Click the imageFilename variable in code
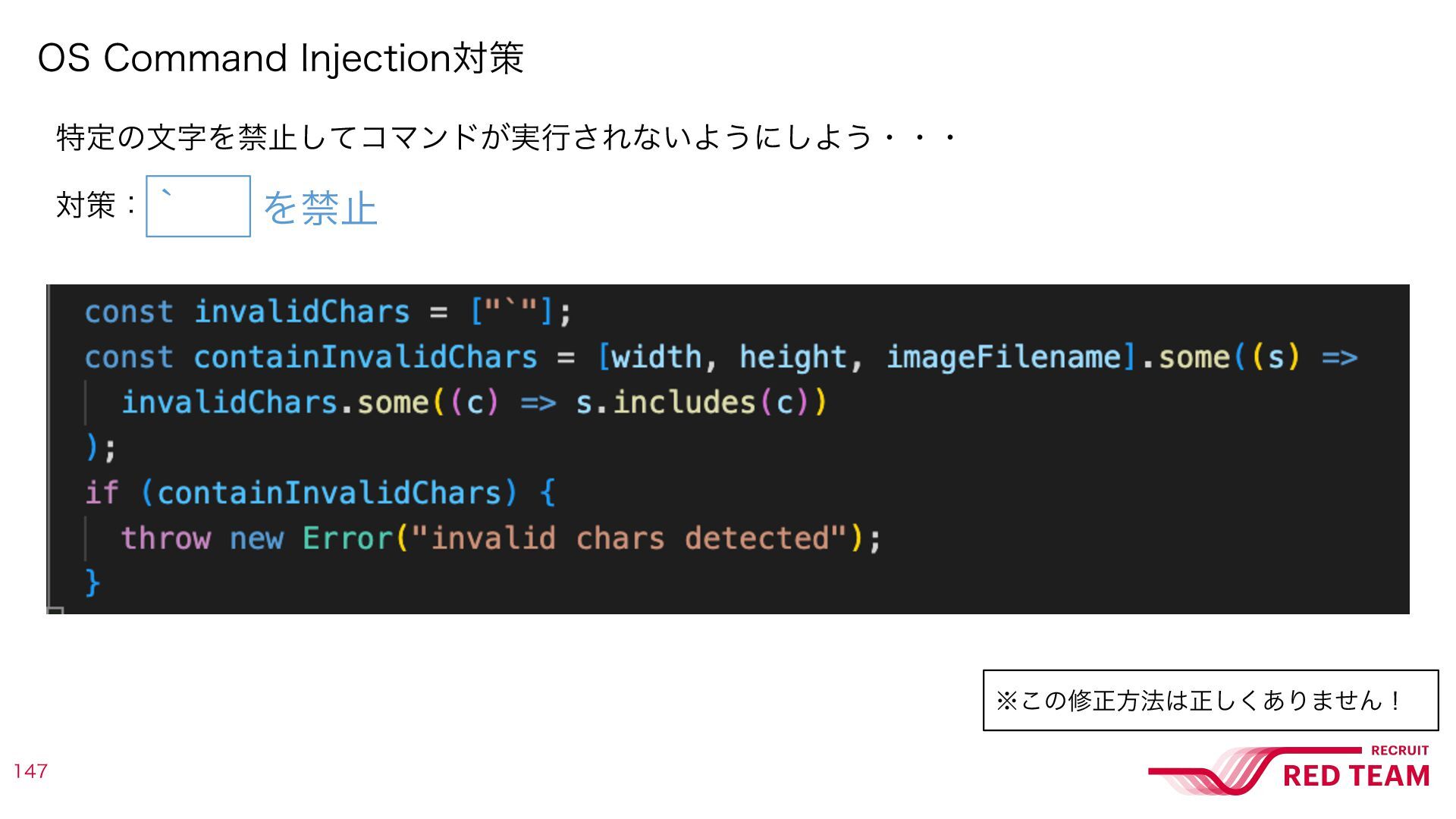This screenshot has width=1456, height=819. pyautogui.click(x=1003, y=357)
